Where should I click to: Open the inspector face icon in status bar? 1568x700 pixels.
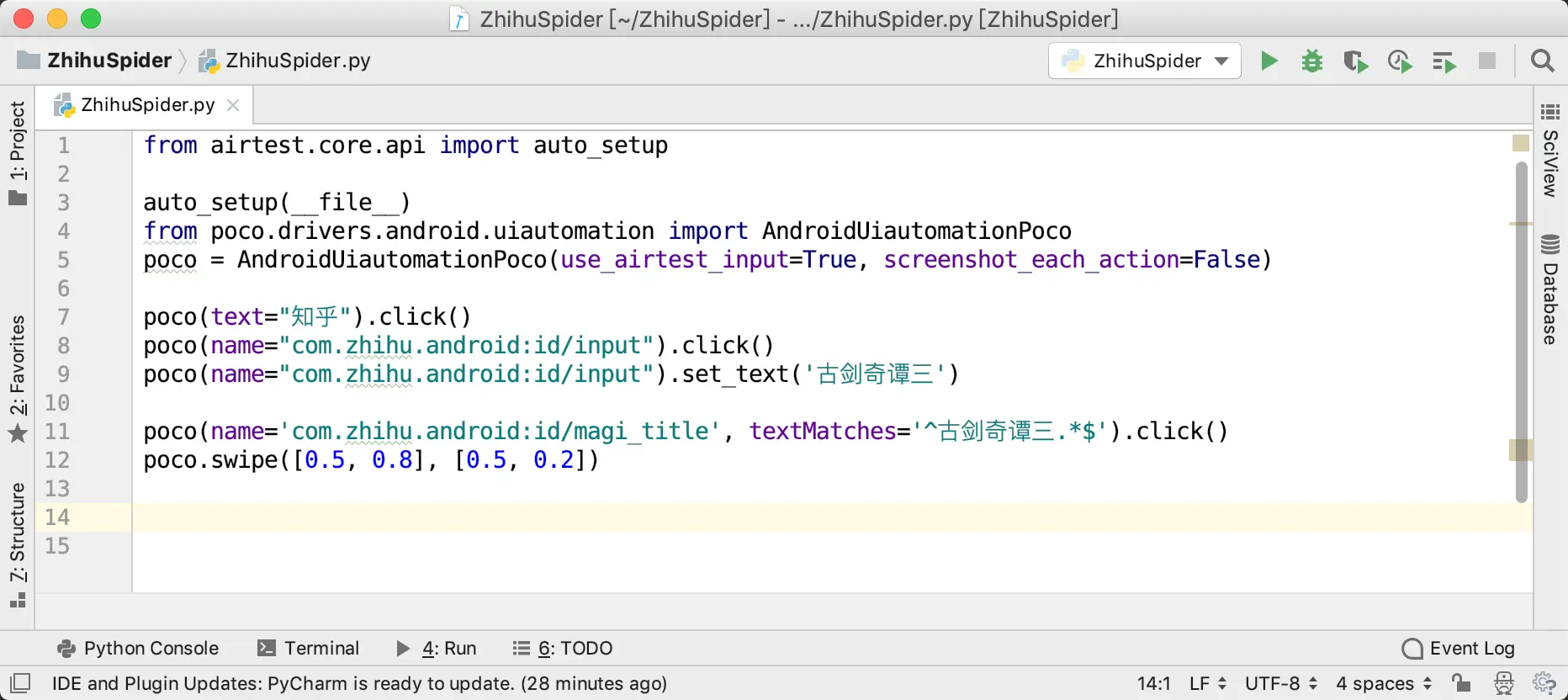[x=1503, y=682]
